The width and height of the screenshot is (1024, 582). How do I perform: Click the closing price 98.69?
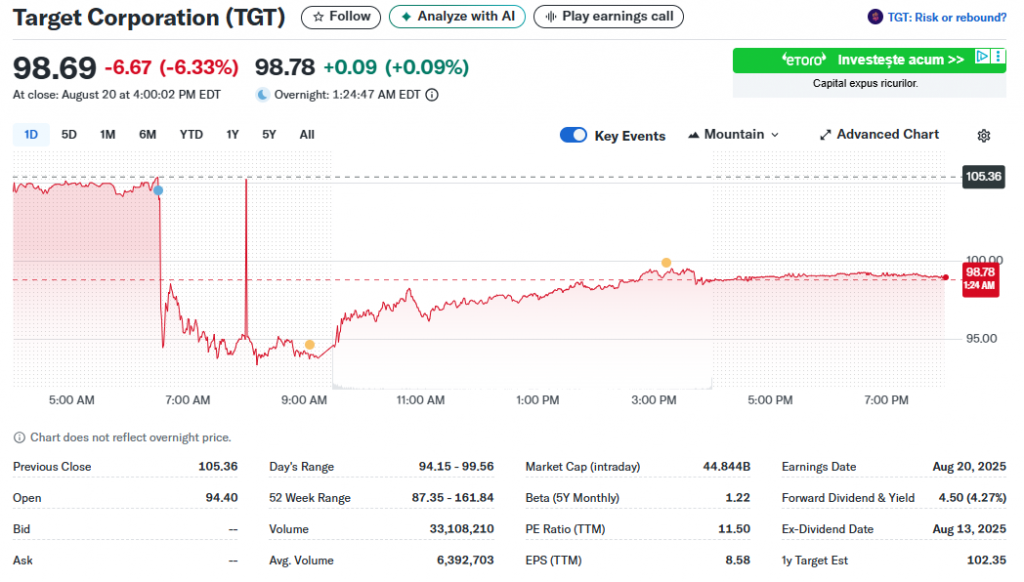tap(55, 68)
